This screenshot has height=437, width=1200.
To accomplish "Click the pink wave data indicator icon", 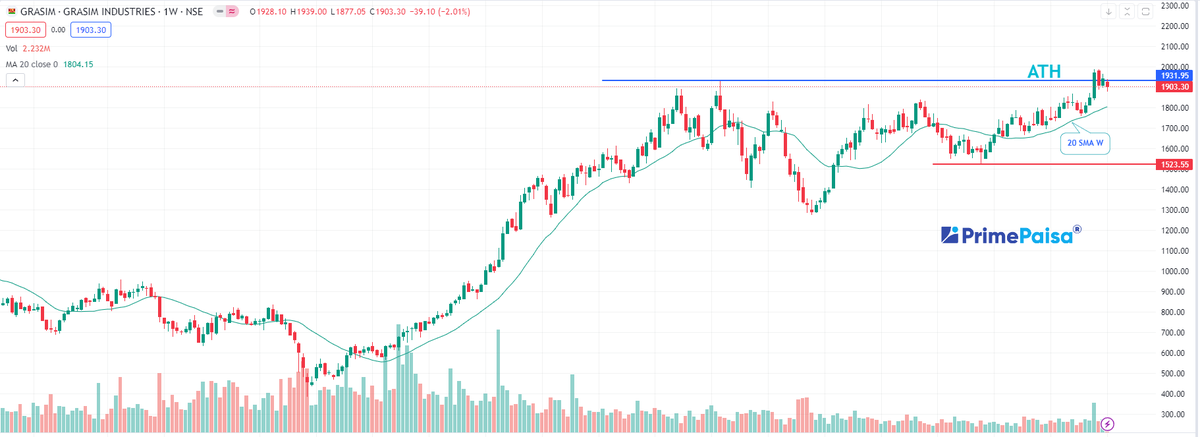I will pos(232,11).
